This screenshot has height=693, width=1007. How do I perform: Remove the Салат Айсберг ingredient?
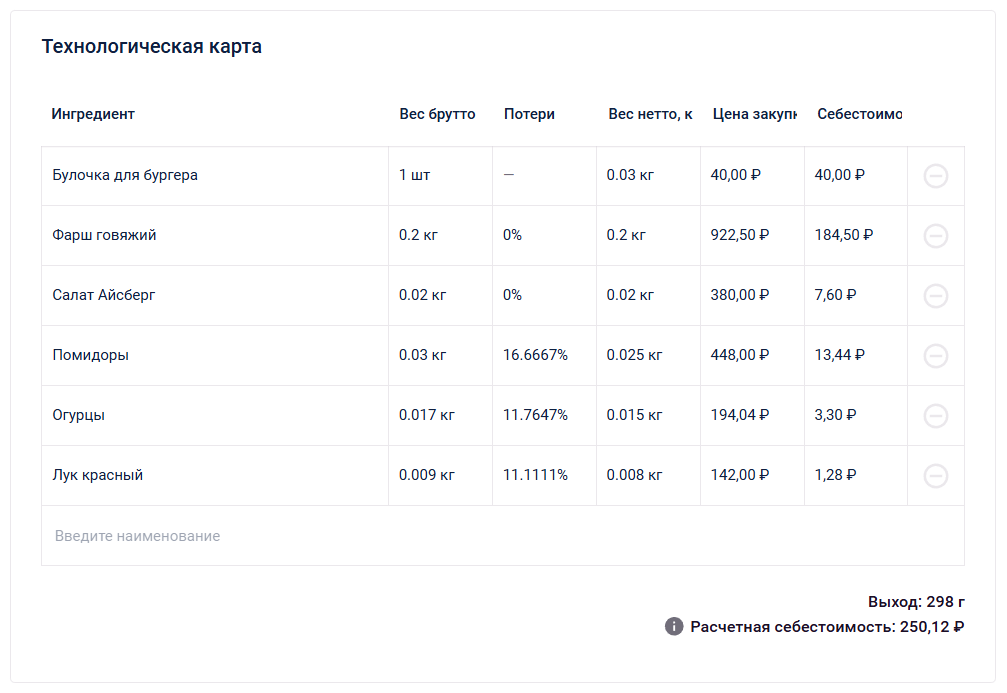pos(936,296)
